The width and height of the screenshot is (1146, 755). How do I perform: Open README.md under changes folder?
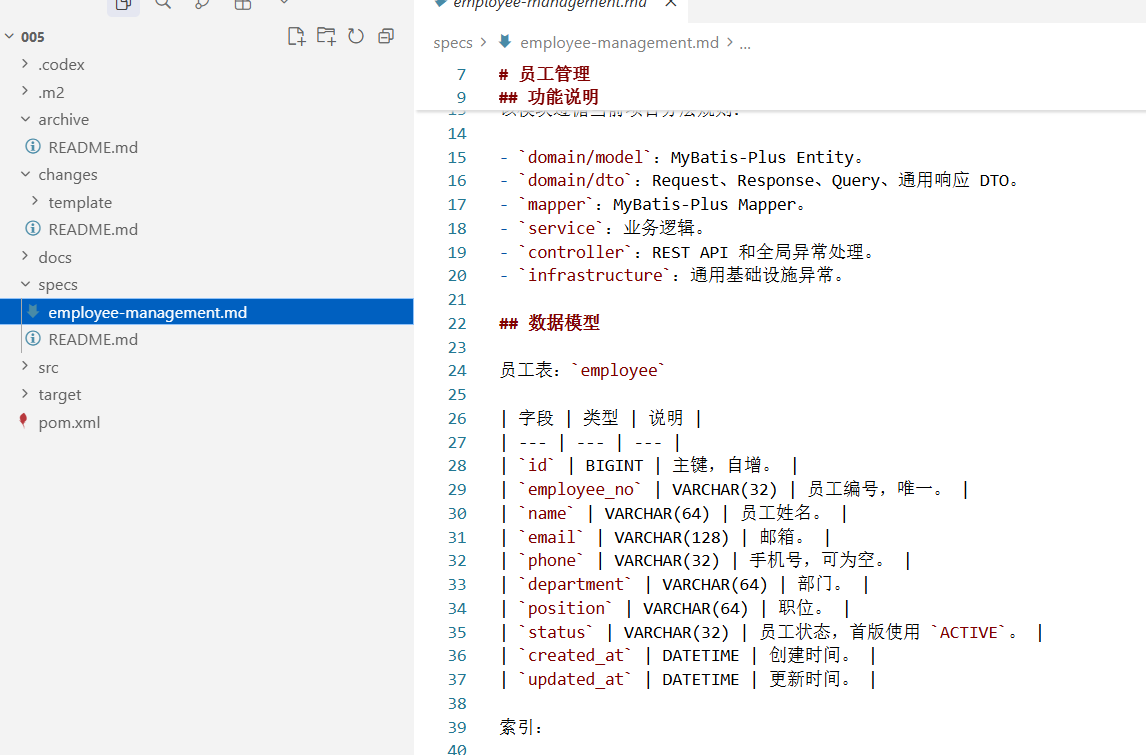[93, 229]
